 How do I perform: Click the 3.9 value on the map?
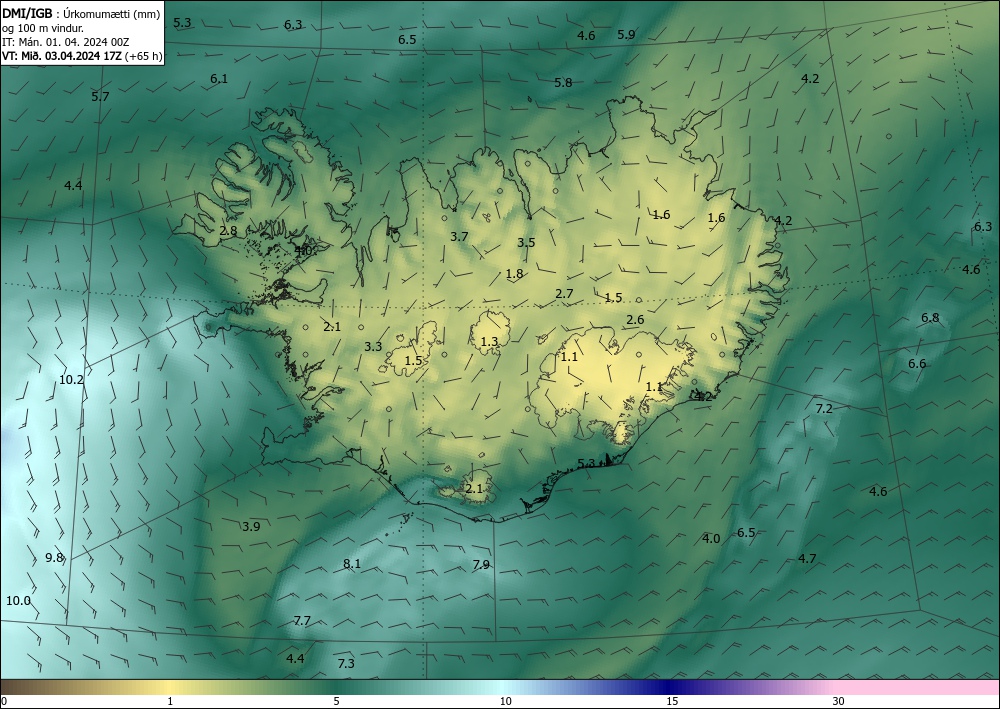[x=251, y=527]
